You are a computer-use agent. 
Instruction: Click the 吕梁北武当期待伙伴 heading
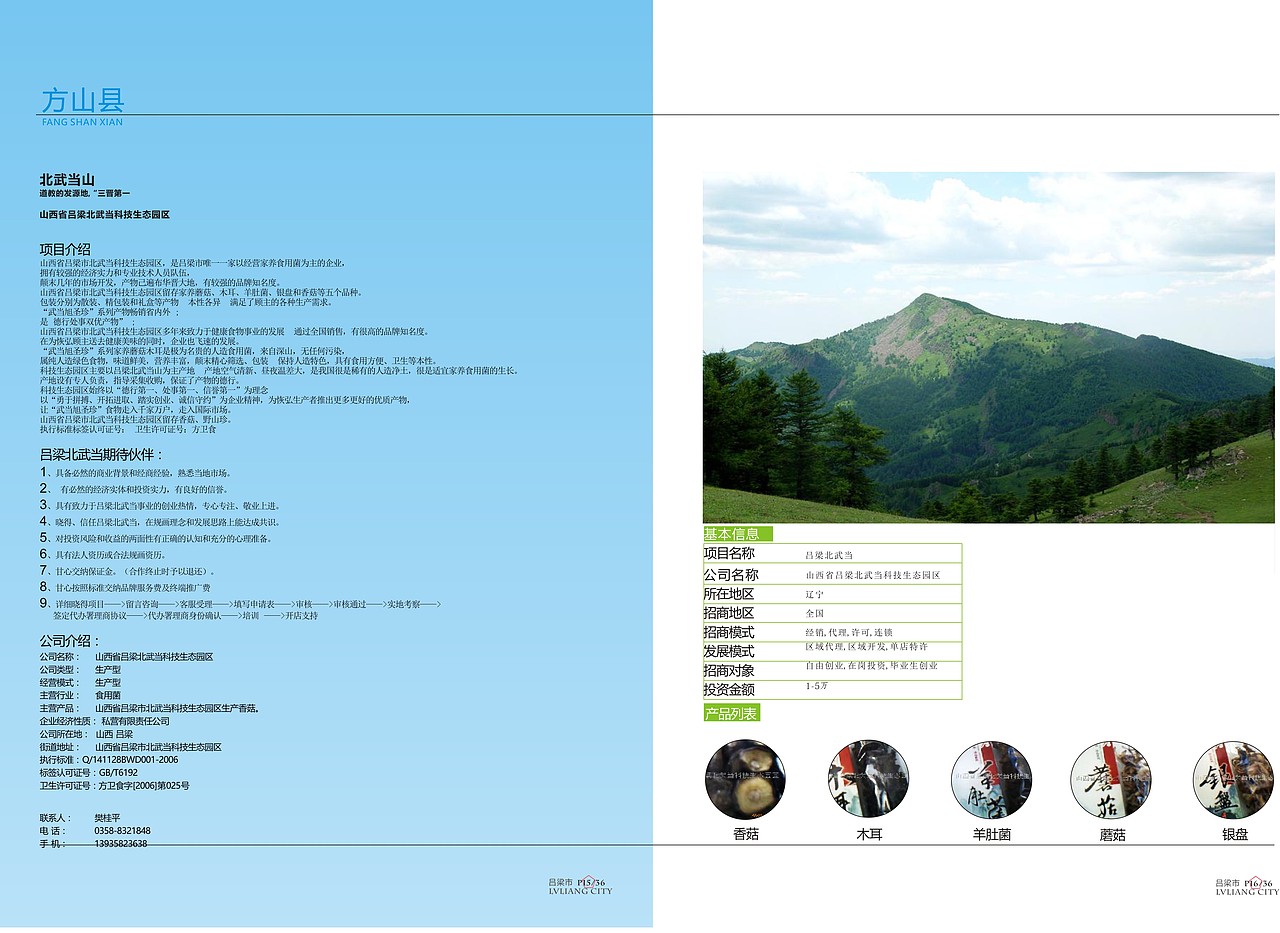101,455
